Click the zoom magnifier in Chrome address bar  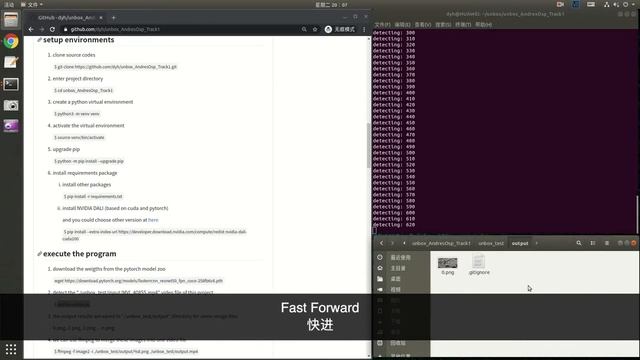tap(304, 29)
